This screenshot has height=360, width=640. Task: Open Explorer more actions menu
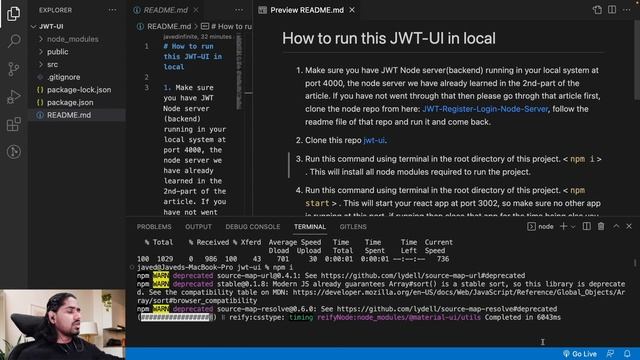pyautogui.click(x=112, y=10)
